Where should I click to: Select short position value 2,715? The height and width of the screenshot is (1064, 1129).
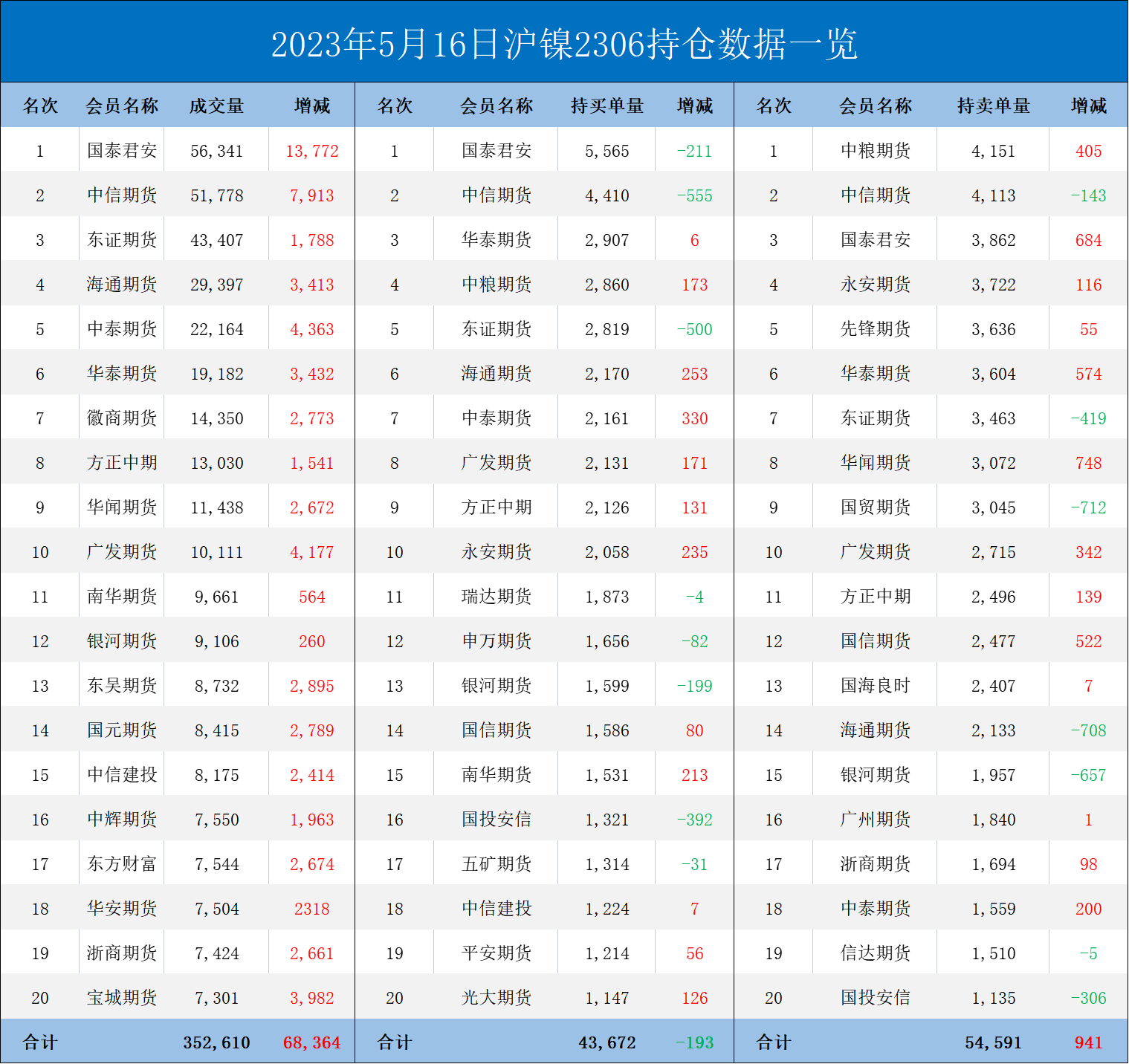pos(994,552)
